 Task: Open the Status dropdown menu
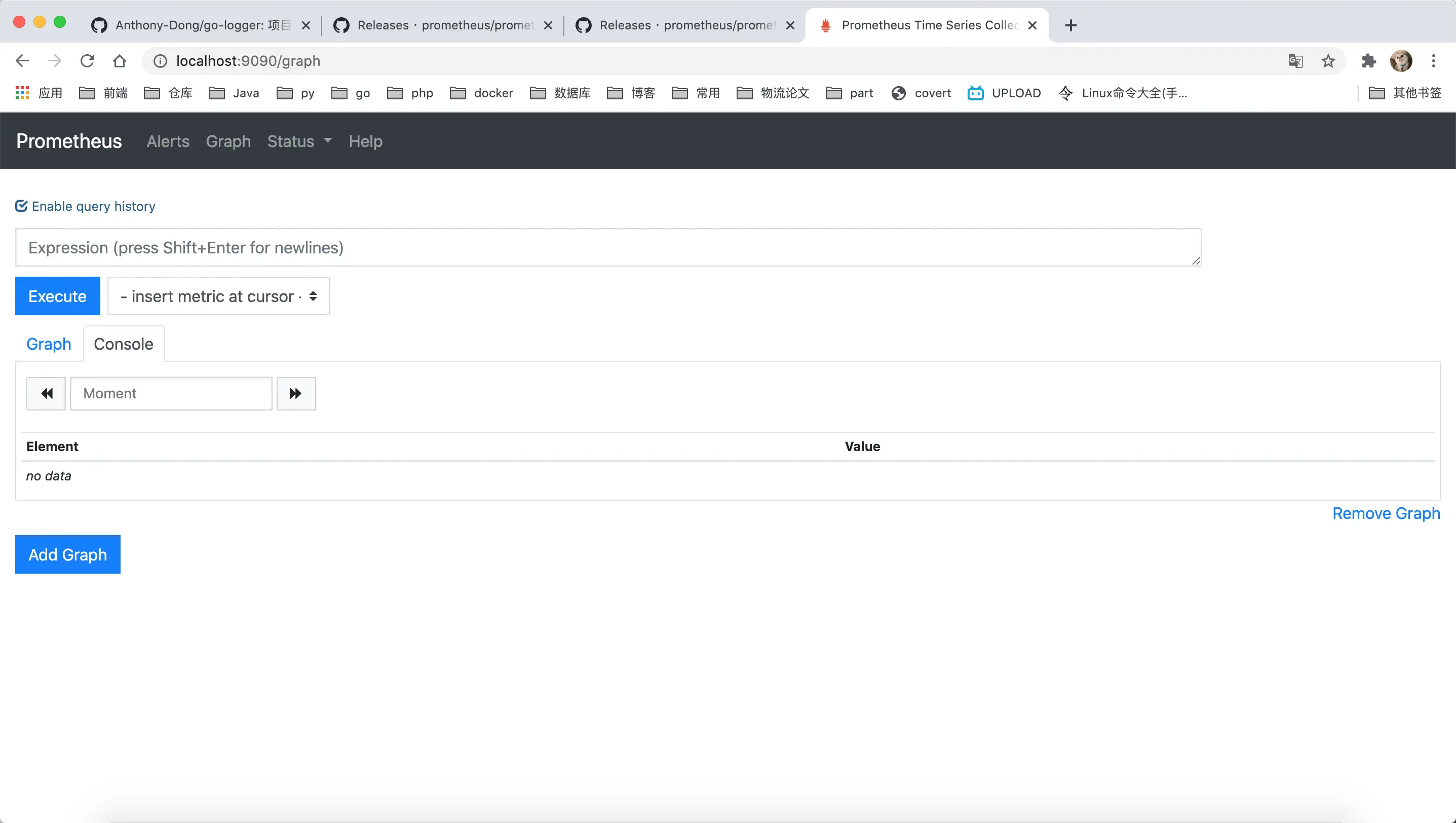point(298,141)
